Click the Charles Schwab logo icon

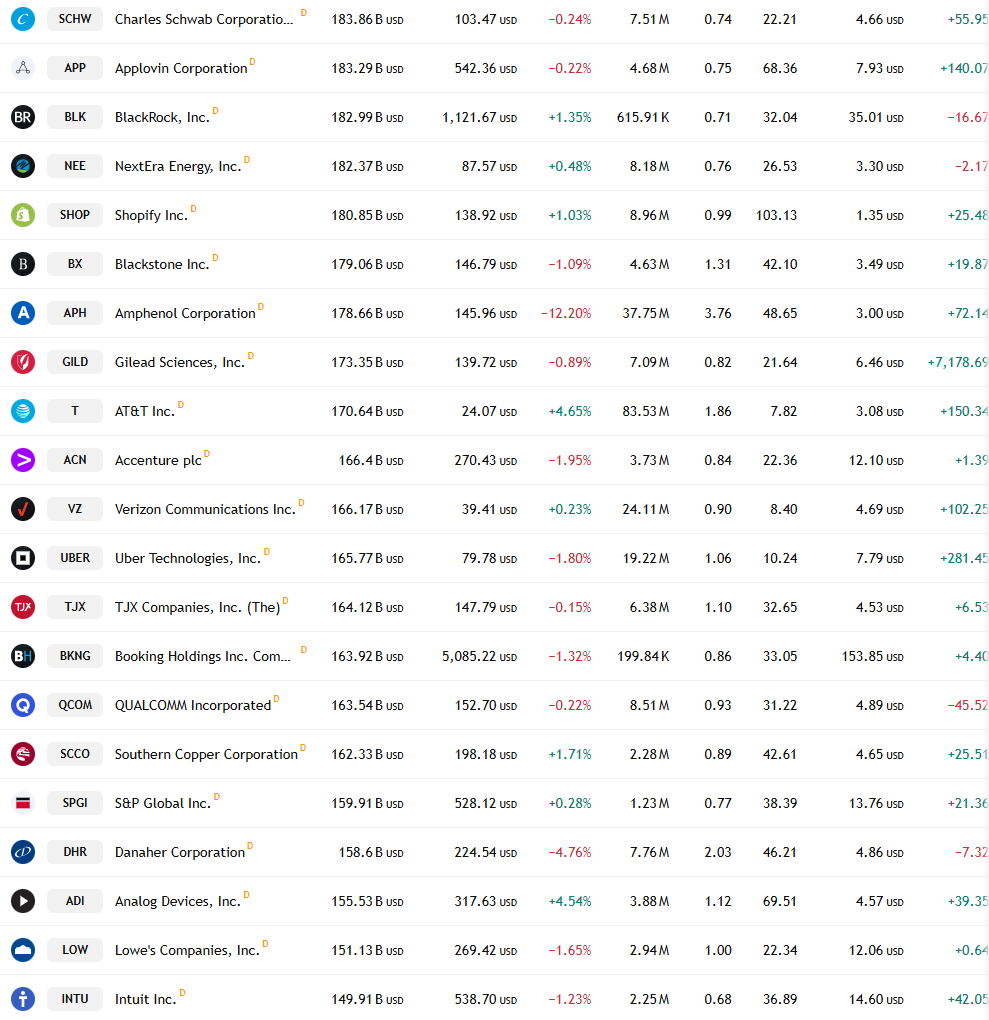(x=23, y=19)
